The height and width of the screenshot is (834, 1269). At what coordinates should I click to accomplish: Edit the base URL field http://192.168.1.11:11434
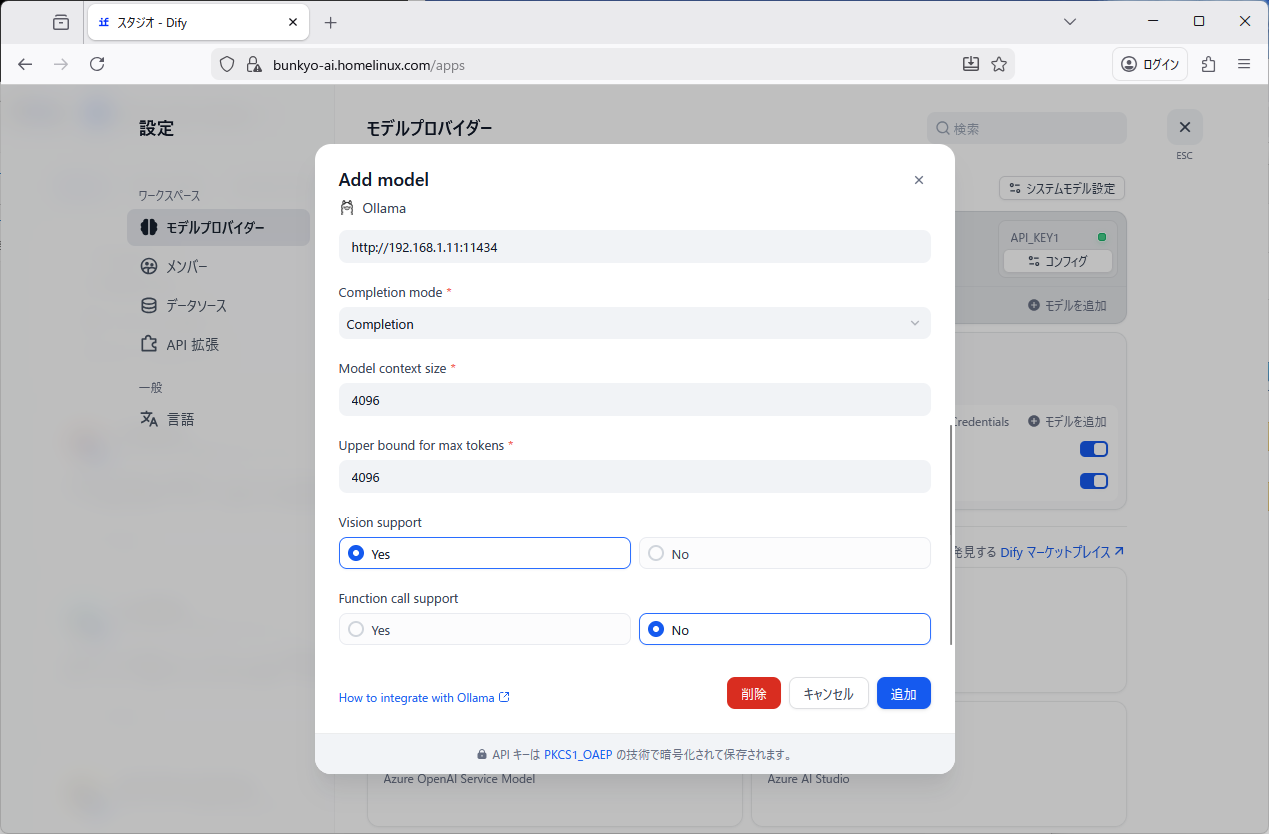[635, 247]
